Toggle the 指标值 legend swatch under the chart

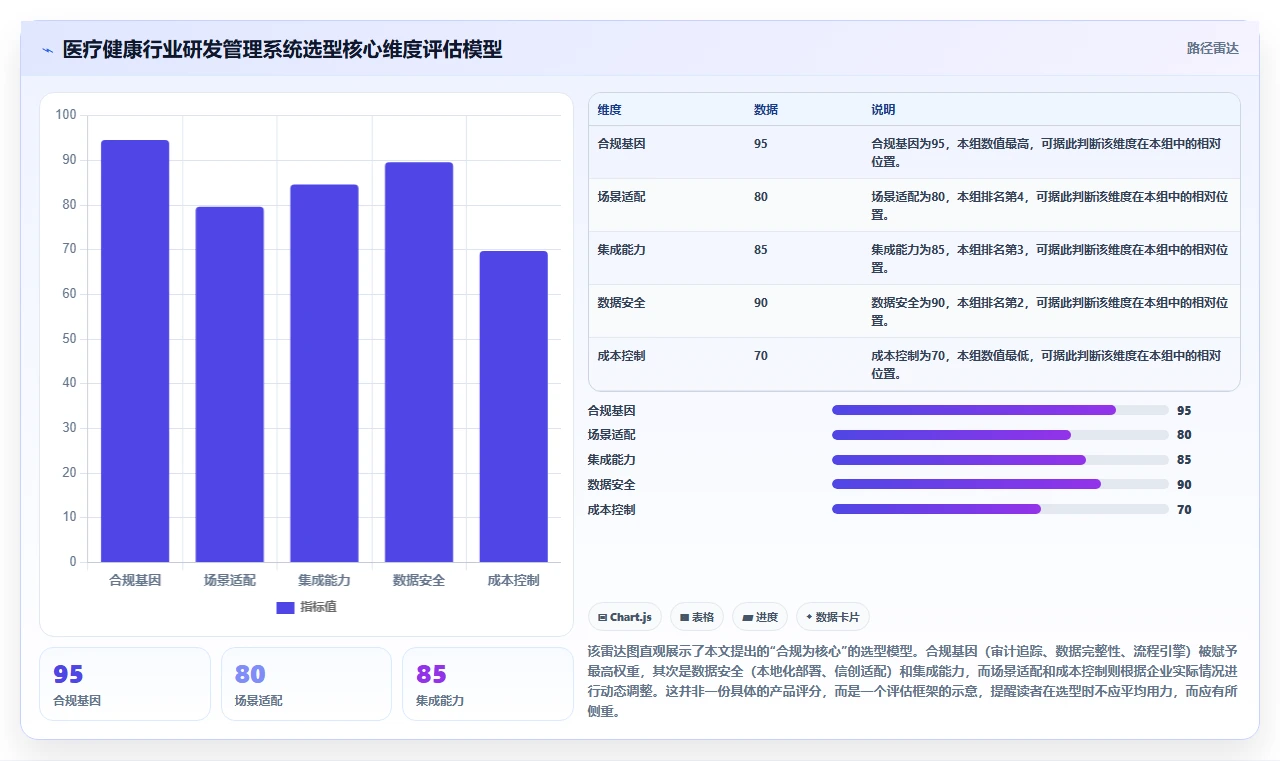(x=285, y=607)
